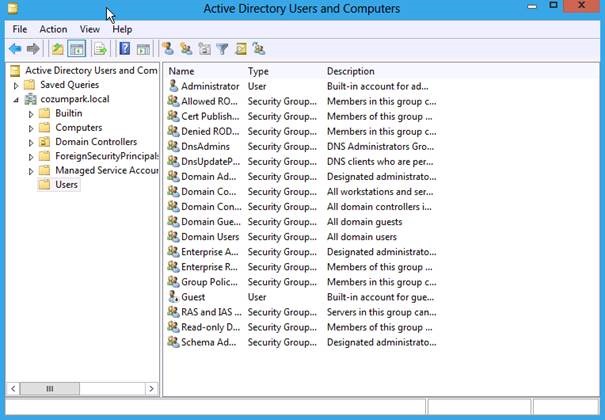Expand the Domain Controllers node
Screen dimensions: 605x420
31,143
